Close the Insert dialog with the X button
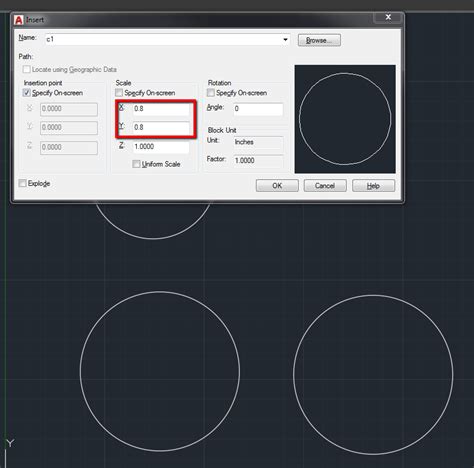 [x=388, y=17]
